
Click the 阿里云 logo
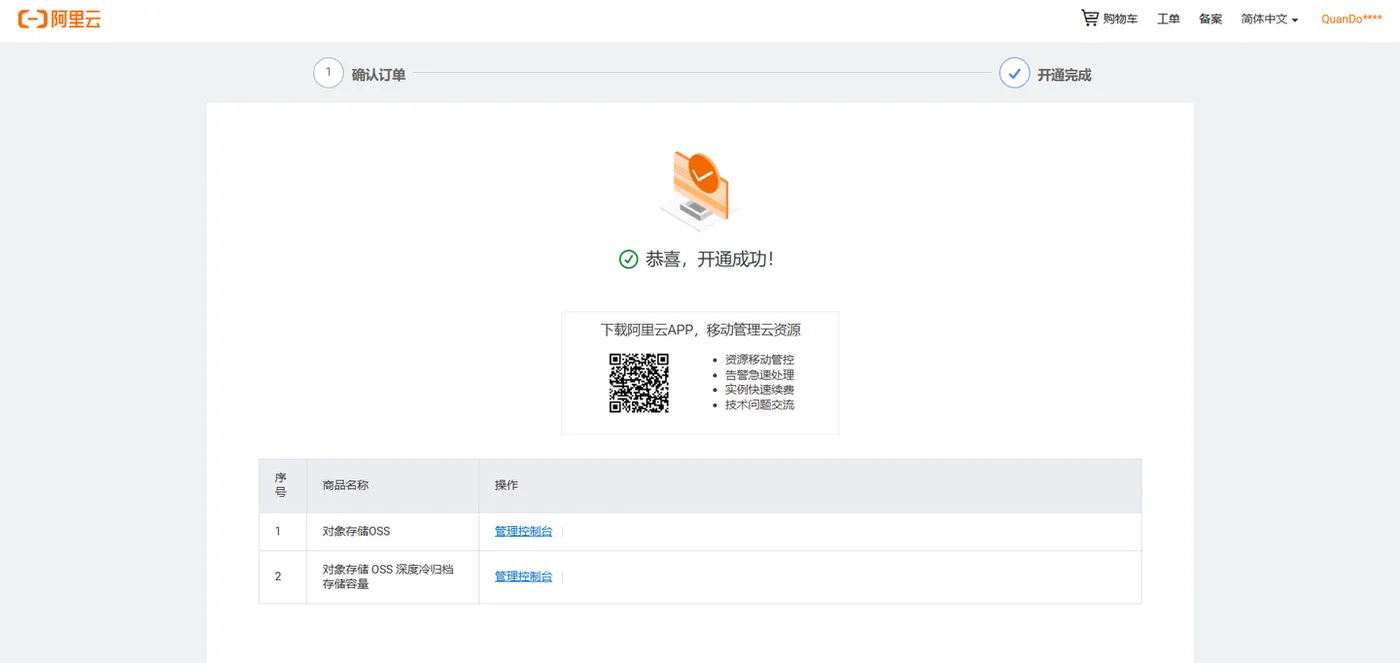pos(59,19)
